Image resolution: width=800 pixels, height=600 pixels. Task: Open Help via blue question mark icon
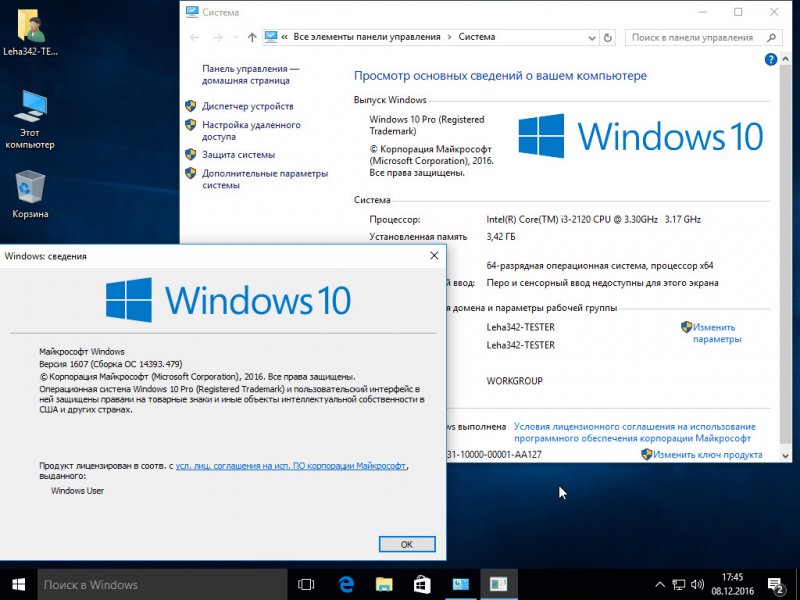point(770,60)
